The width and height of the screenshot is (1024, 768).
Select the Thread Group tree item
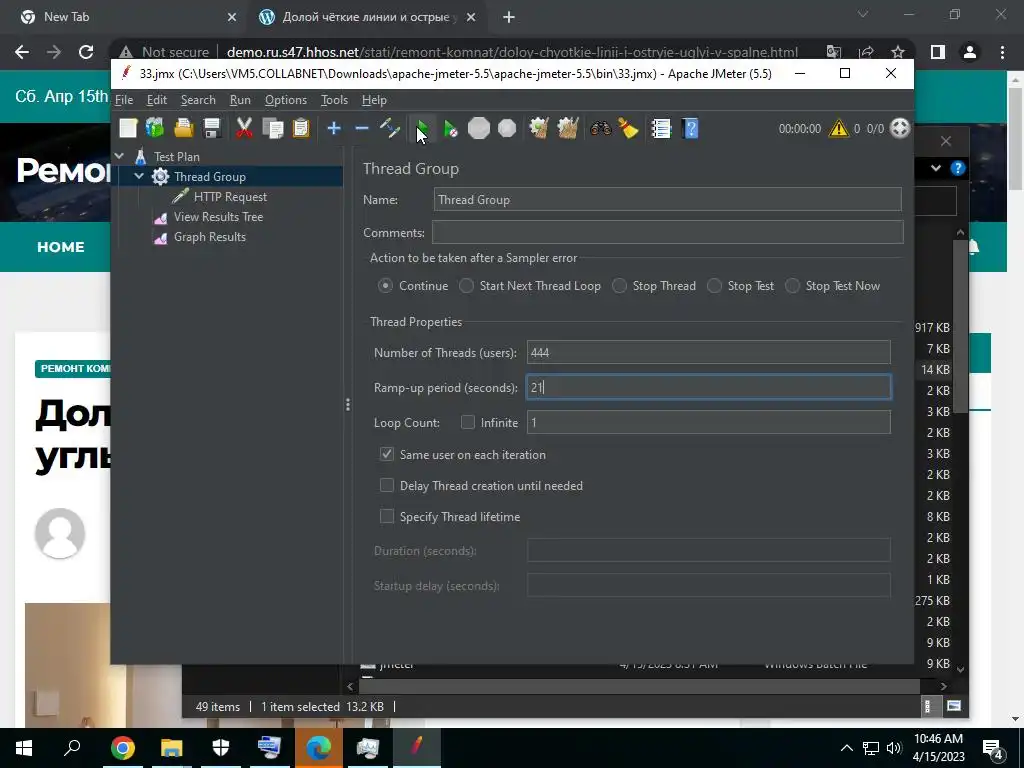tap(210, 176)
